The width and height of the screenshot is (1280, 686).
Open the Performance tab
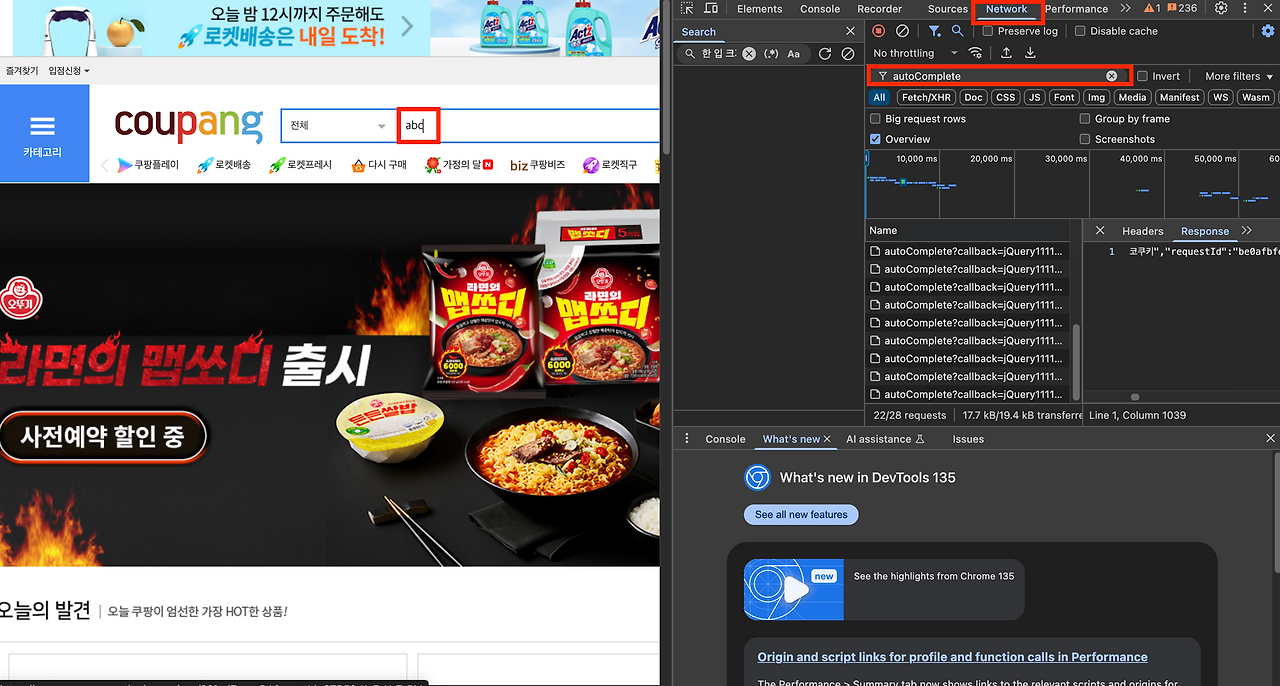[1076, 8]
